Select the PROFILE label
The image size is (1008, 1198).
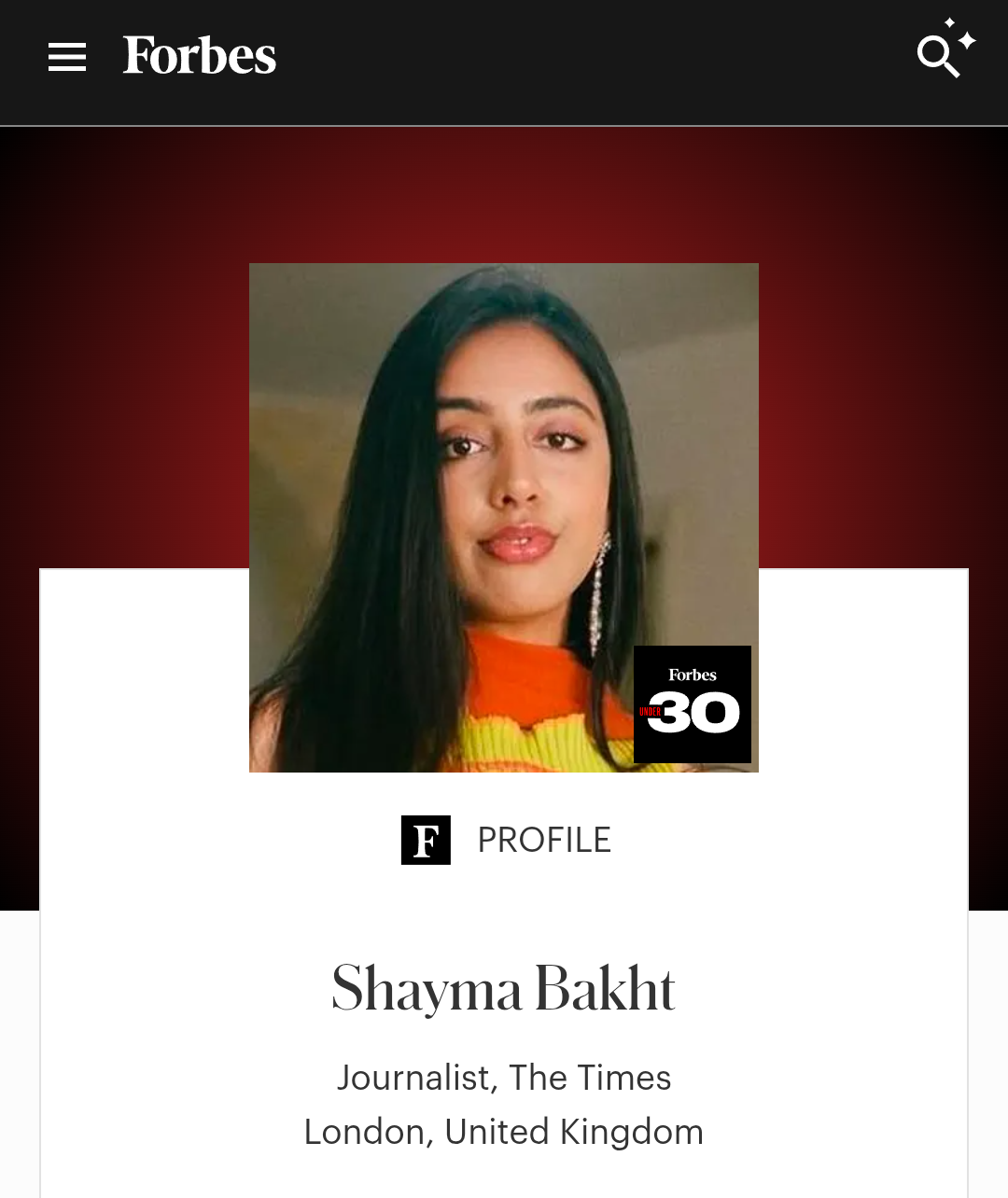544,840
